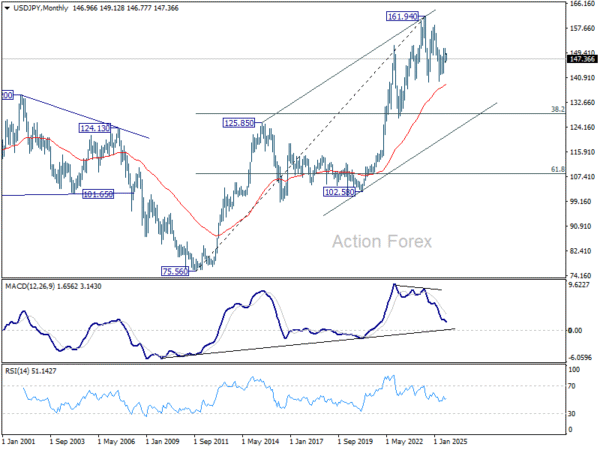
Task: Select the 1 Sep 2011 timeline date
Action: point(211,442)
